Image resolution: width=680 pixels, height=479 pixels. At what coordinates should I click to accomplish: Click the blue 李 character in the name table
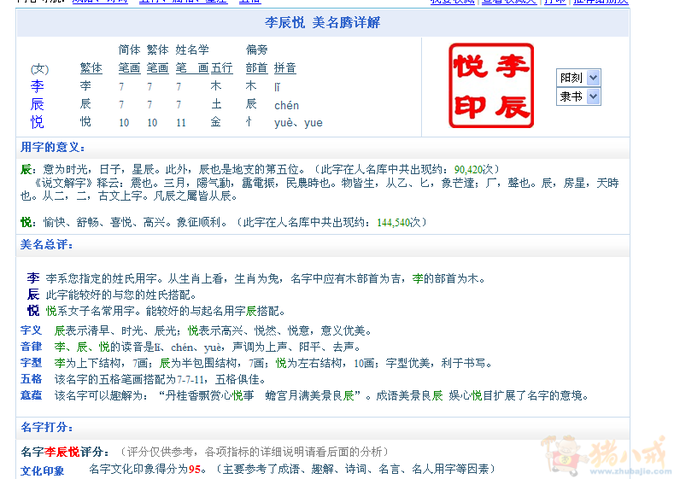(37, 86)
